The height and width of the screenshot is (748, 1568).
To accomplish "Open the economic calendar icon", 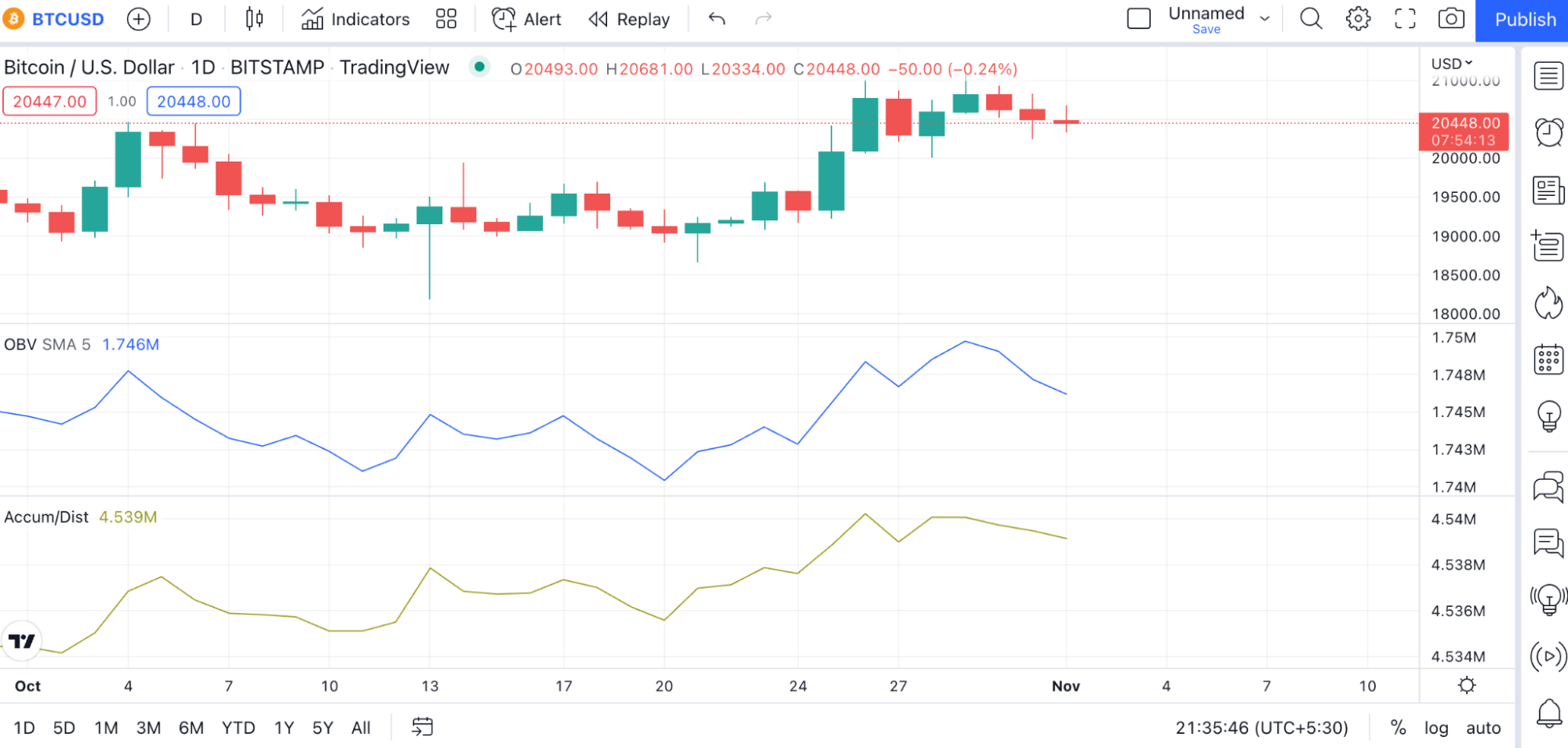I will (1548, 360).
